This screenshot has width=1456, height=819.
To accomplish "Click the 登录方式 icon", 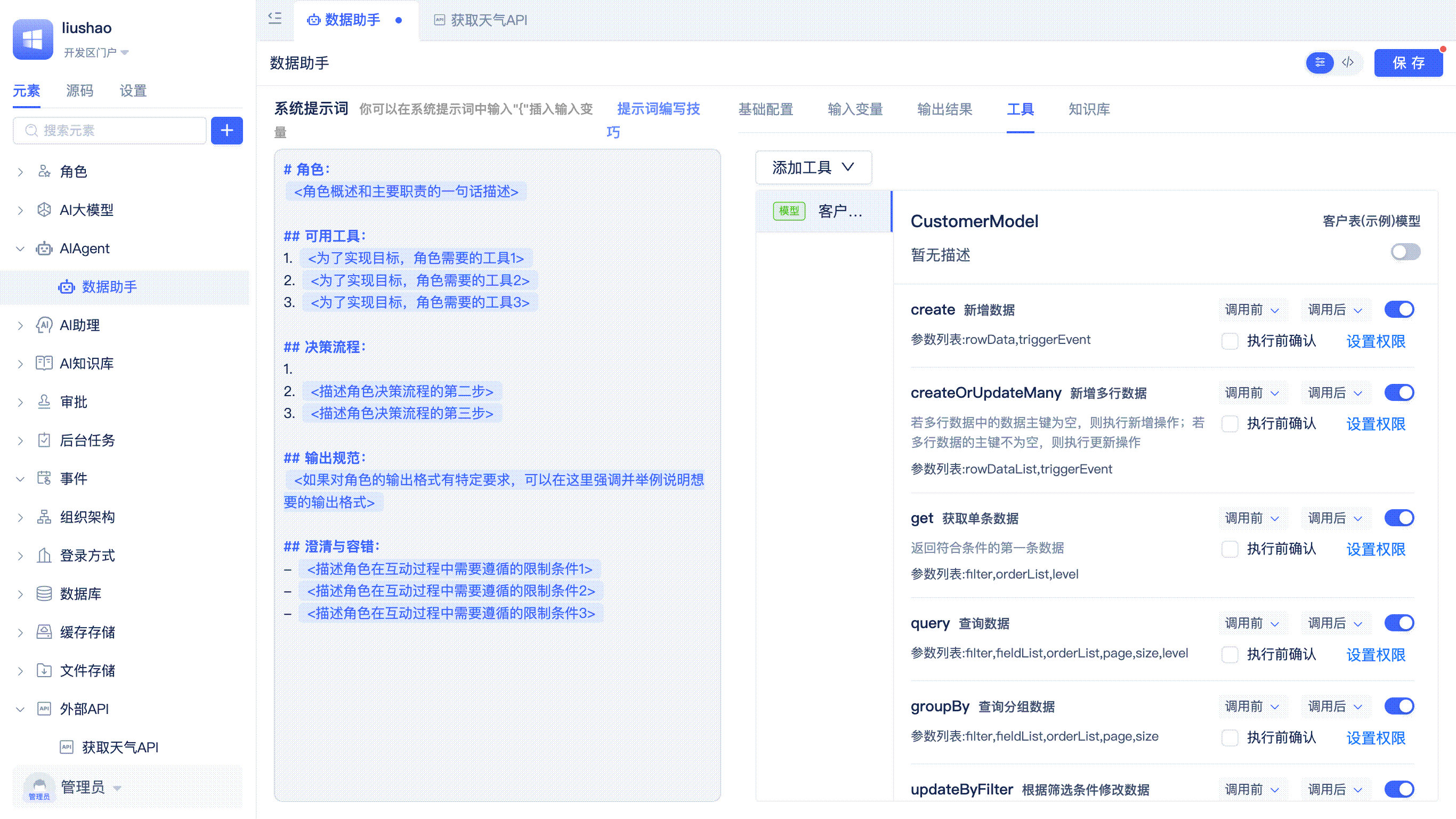I will 44,556.
